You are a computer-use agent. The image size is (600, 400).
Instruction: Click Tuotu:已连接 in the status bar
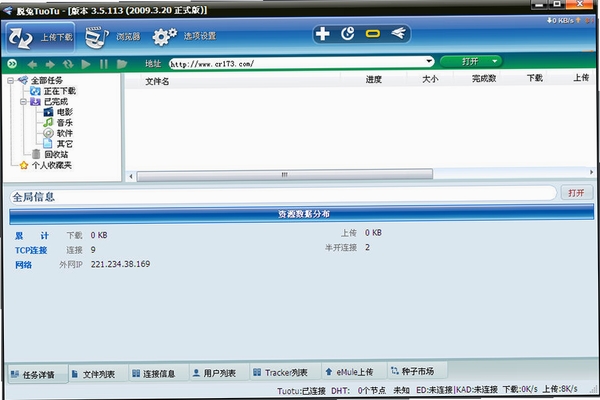[301, 391]
